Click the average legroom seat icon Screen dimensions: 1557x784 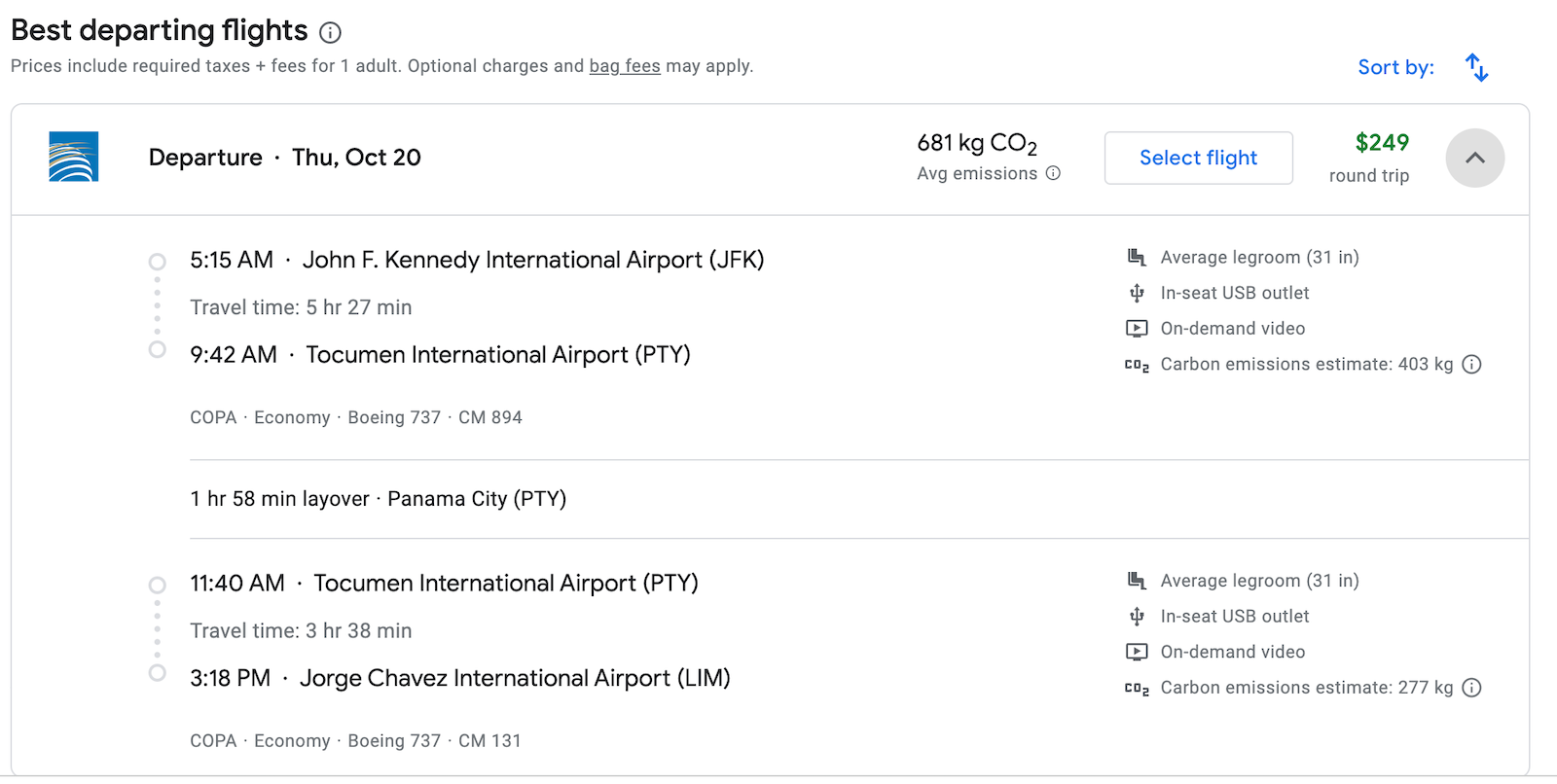coord(1136,256)
